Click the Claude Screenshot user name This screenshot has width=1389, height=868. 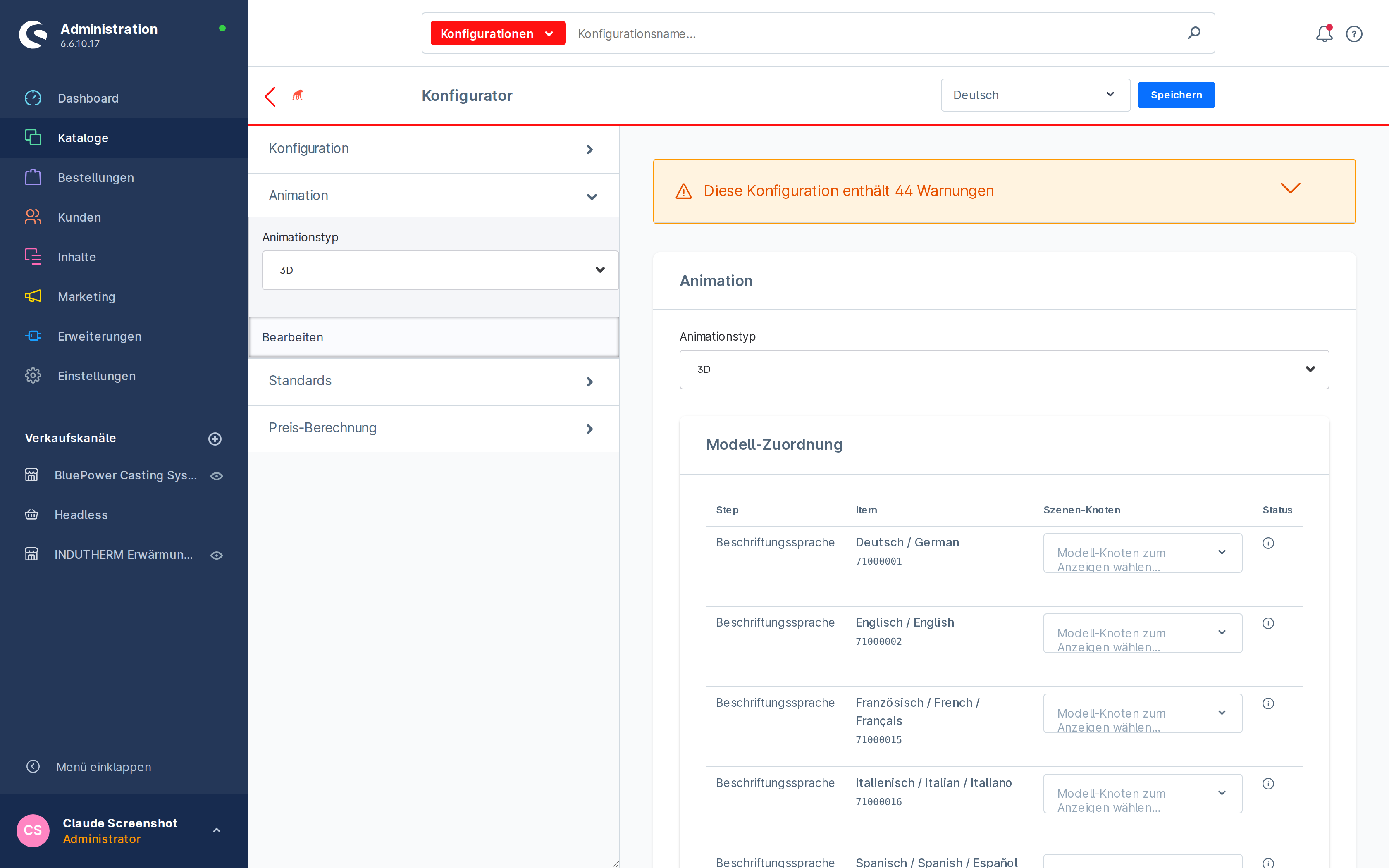[120, 823]
